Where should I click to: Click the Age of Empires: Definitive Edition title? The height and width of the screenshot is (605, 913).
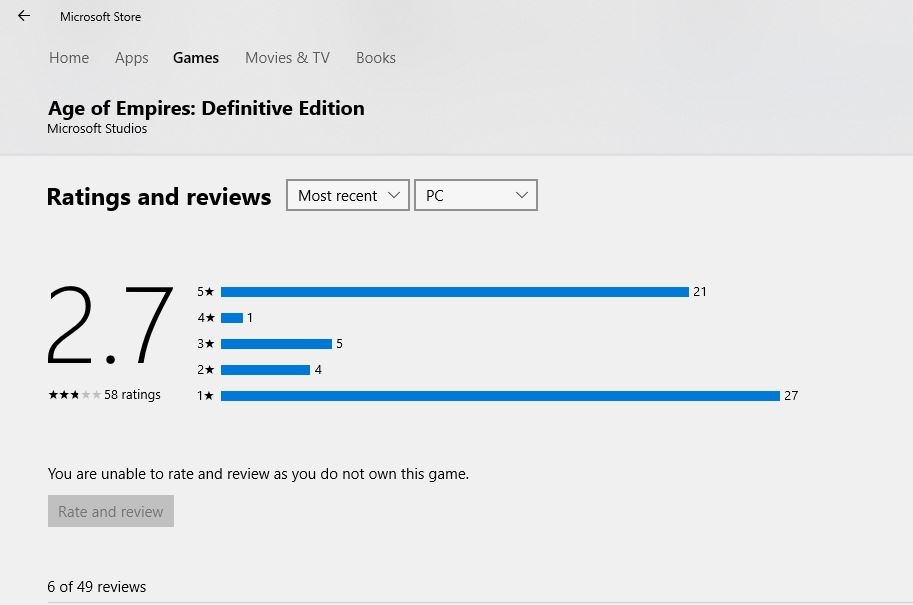pos(206,108)
